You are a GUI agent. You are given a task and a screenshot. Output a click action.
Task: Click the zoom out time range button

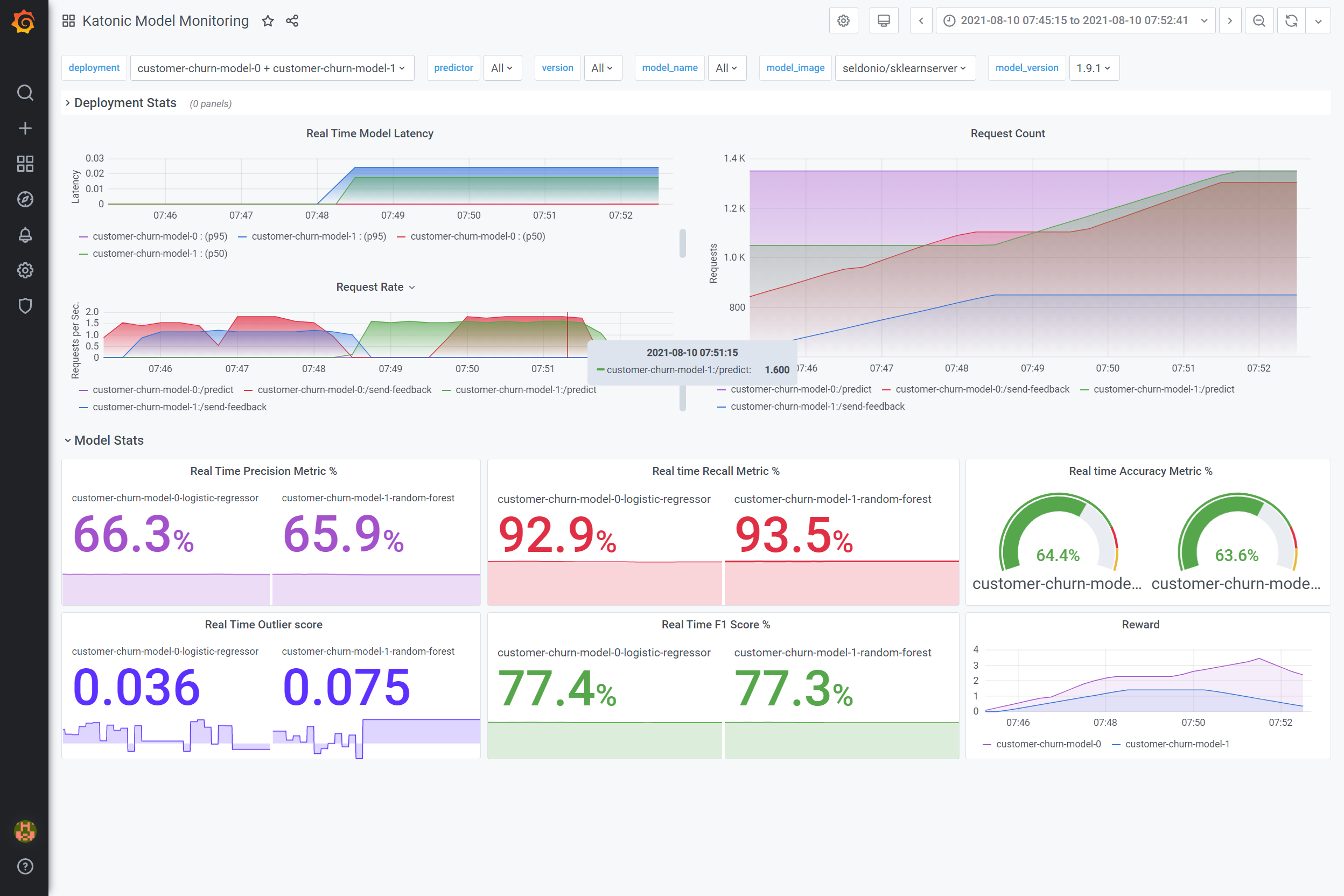pos(1259,21)
